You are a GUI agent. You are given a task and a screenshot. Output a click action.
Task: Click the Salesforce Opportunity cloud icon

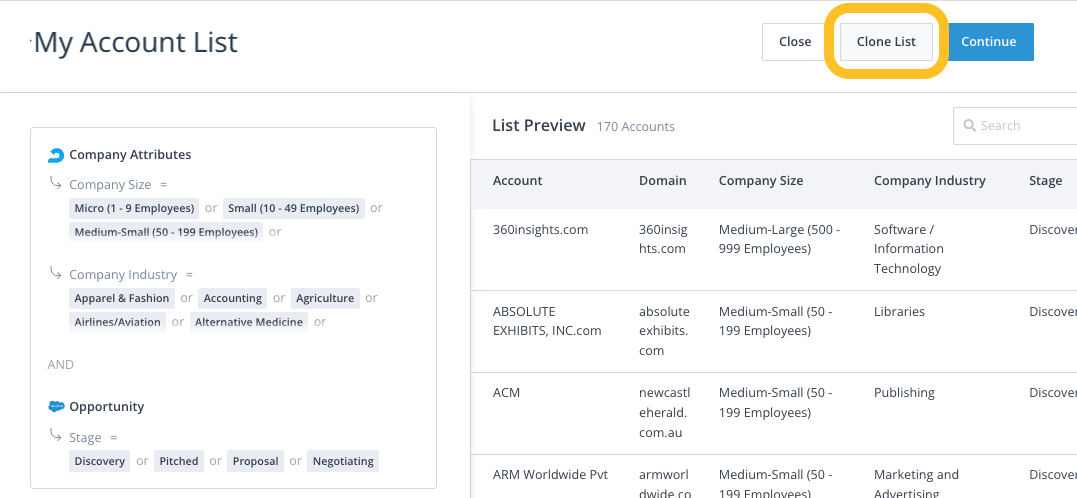pos(56,407)
